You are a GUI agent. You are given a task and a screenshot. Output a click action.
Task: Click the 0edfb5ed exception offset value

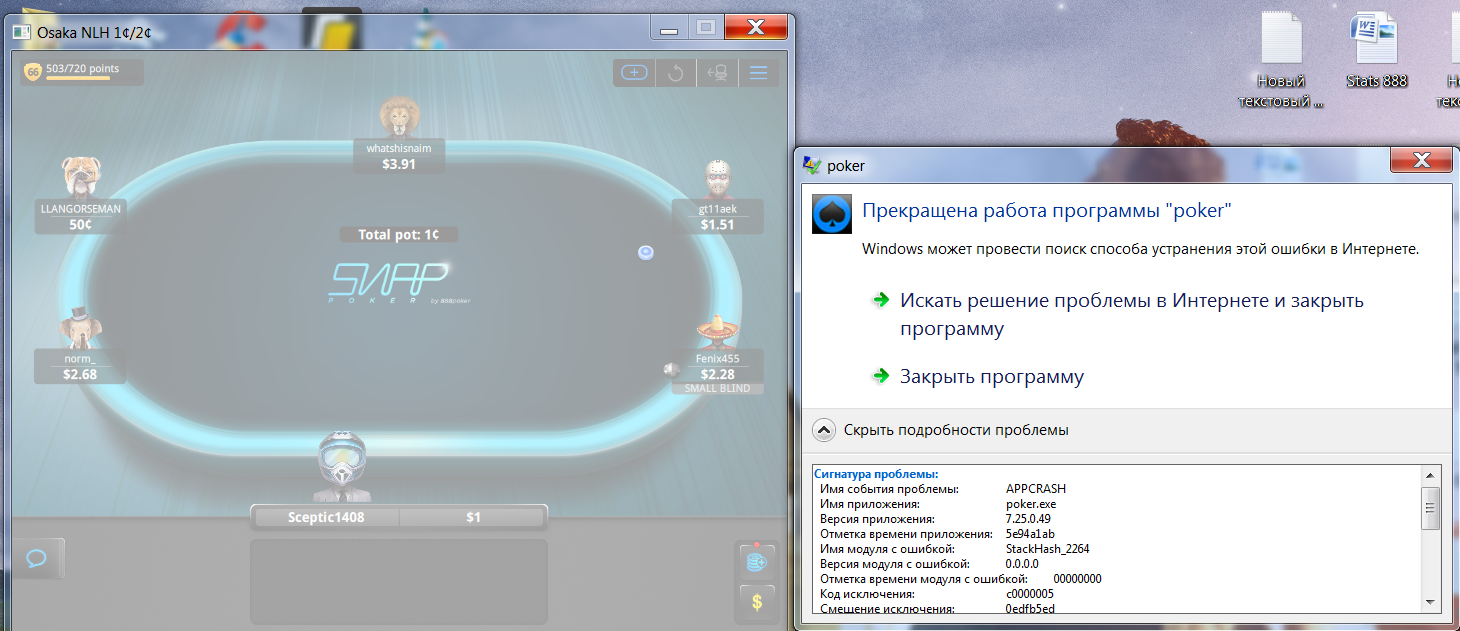1030,608
